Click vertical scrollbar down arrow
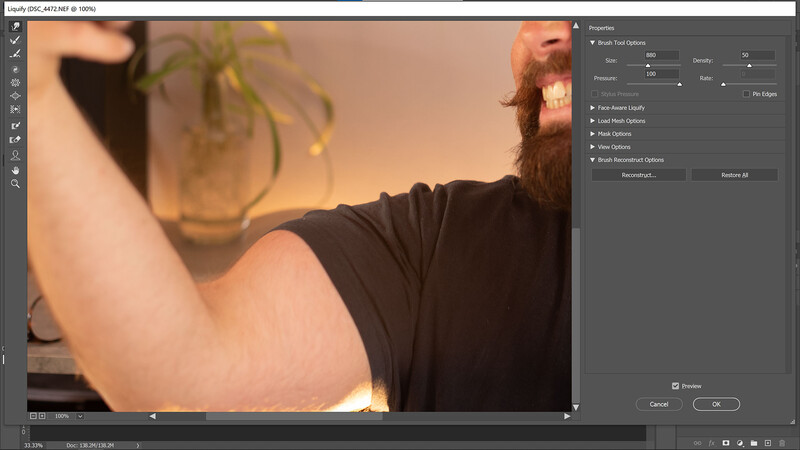The image size is (800, 450). pos(576,407)
